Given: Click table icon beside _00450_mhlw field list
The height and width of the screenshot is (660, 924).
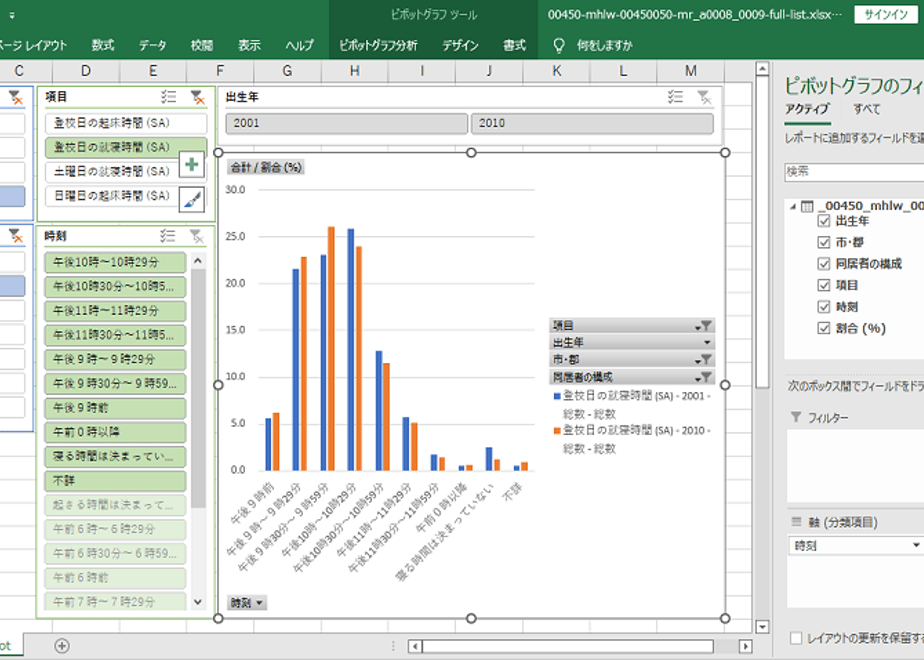Looking at the screenshot, I should 807,206.
